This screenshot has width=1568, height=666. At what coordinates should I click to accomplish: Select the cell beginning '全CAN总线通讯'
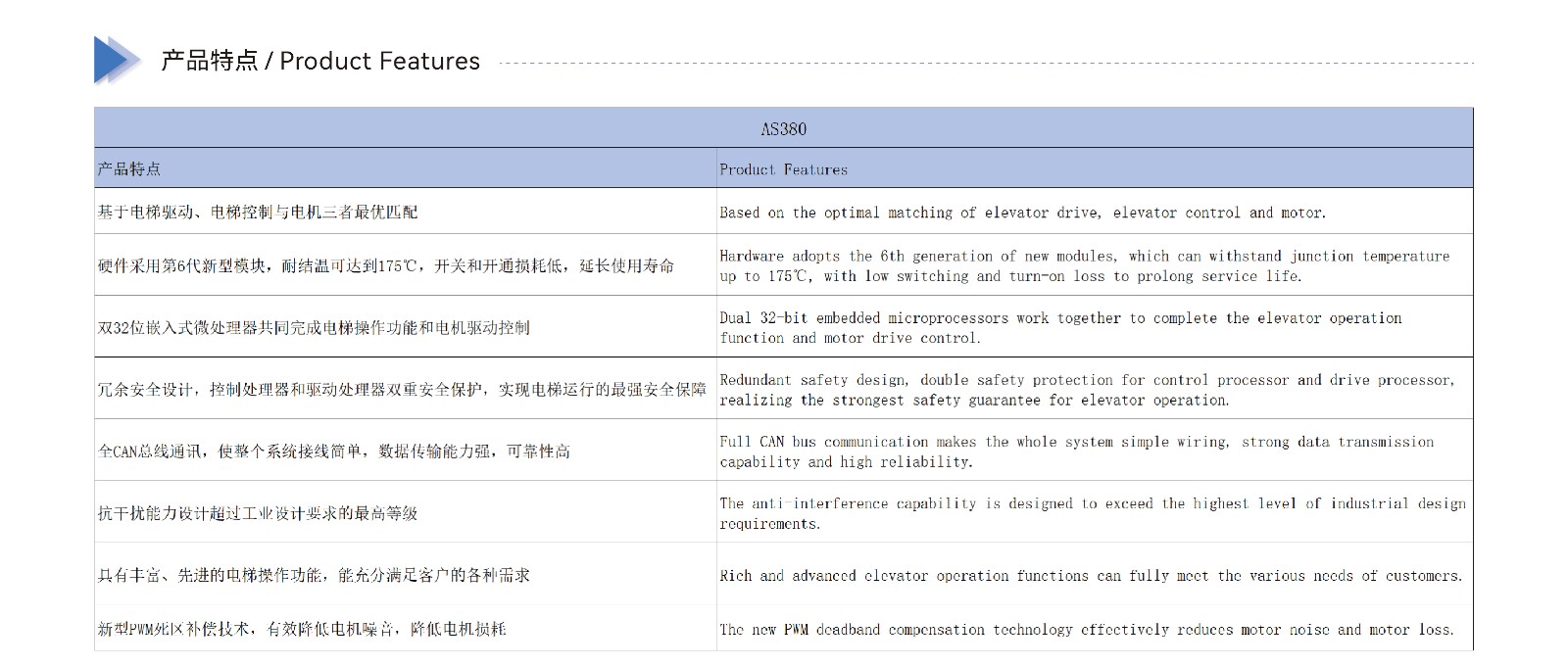[x=406, y=450]
